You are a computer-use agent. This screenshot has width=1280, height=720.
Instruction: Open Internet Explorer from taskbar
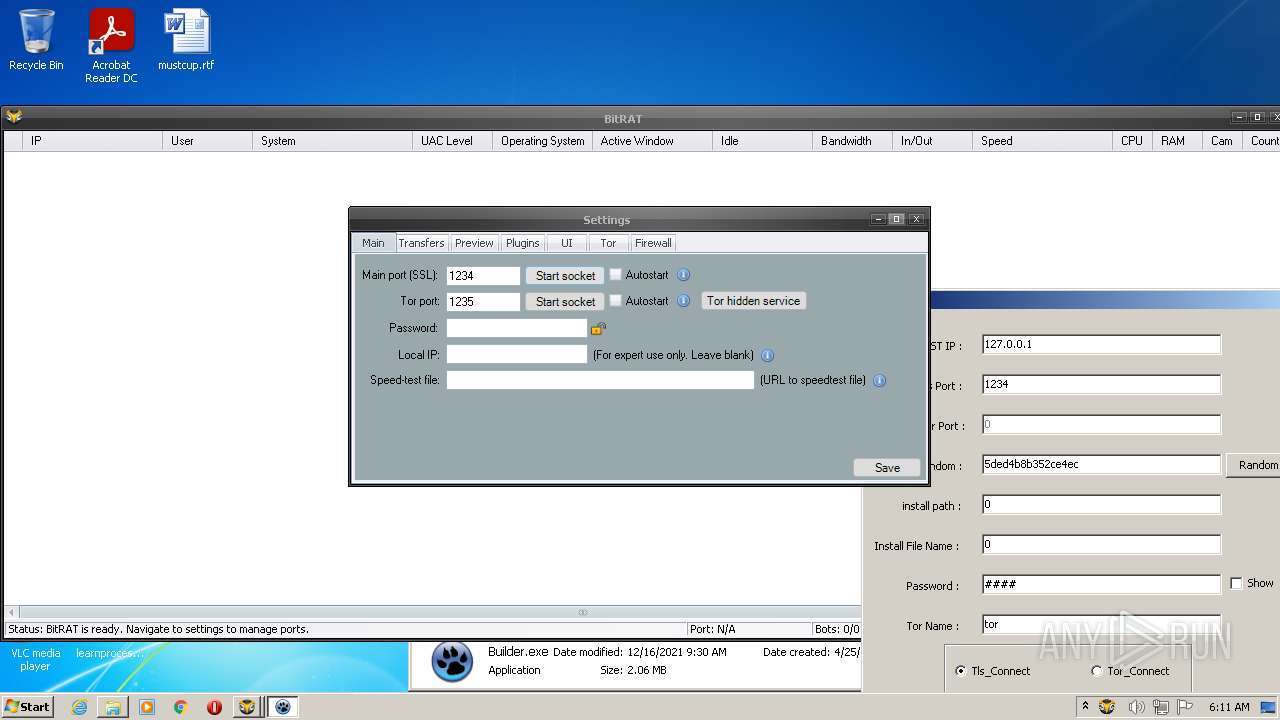click(79, 707)
